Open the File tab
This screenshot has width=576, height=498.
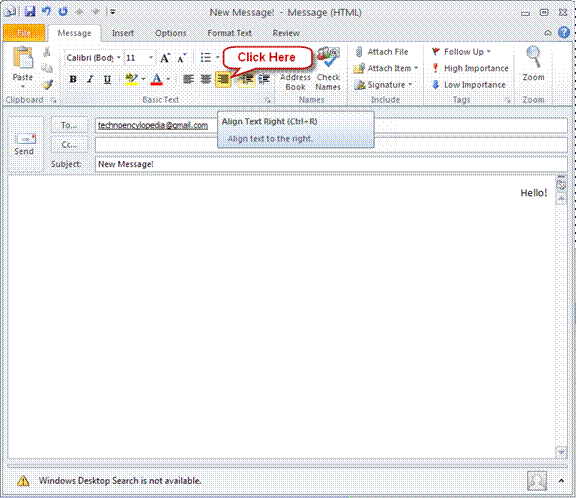[x=24, y=33]
